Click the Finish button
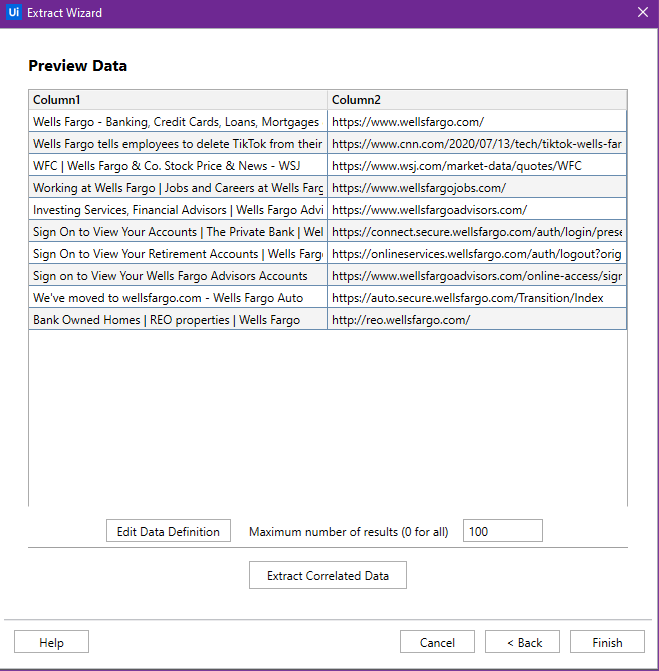Image resolution: width=659 pixels, height=671 pixels. [607, 642]
